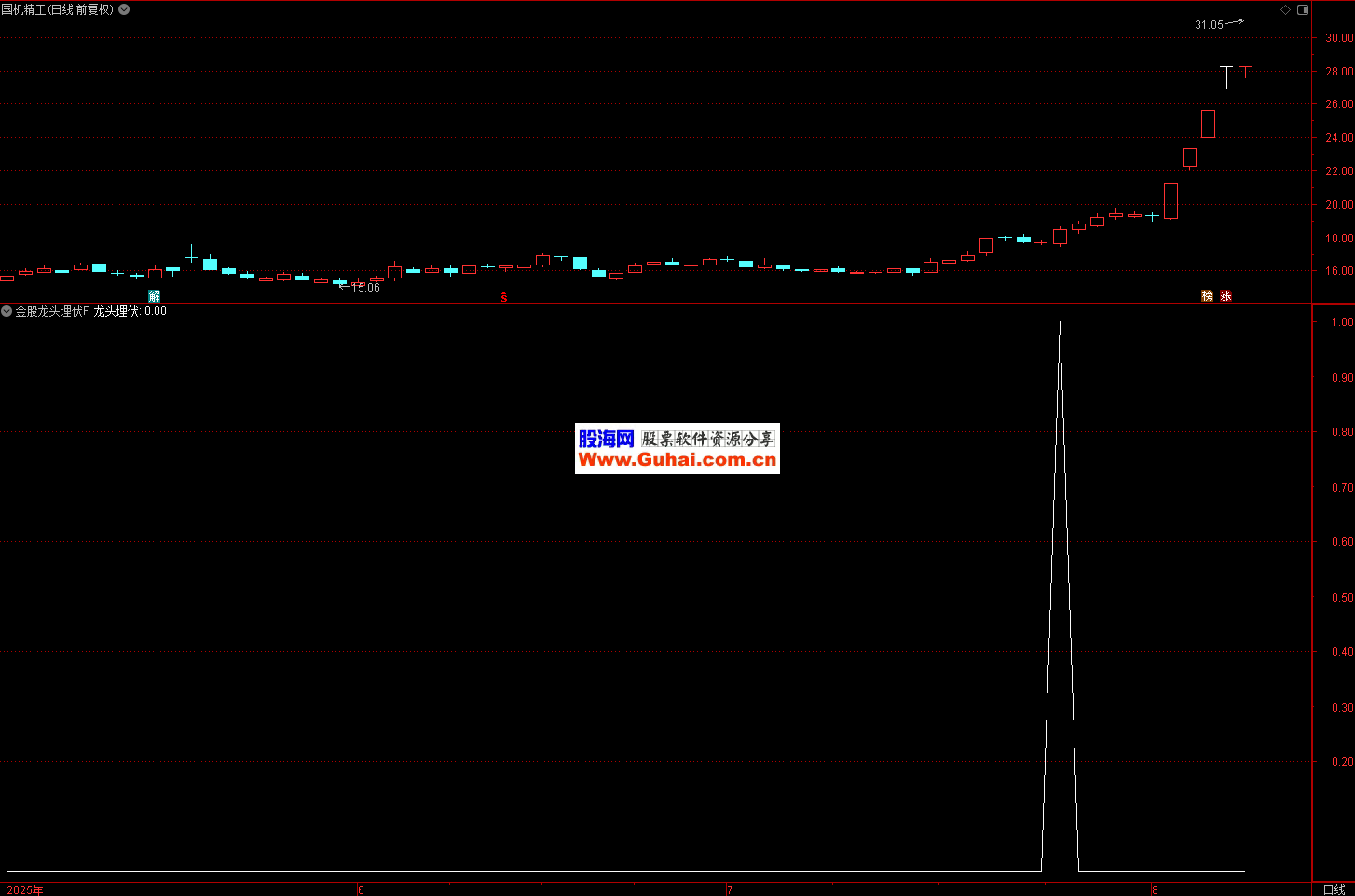Click the month 6 label on time axis

point(362,889)
